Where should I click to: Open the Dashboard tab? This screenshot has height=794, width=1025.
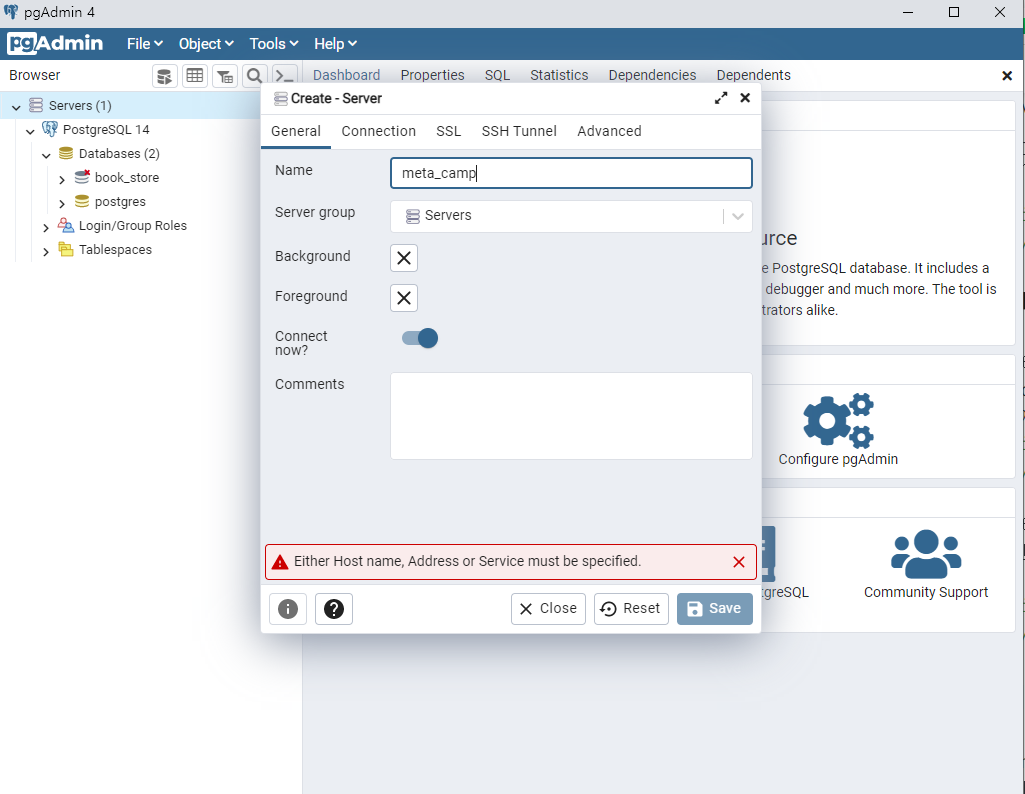[346, 75]
